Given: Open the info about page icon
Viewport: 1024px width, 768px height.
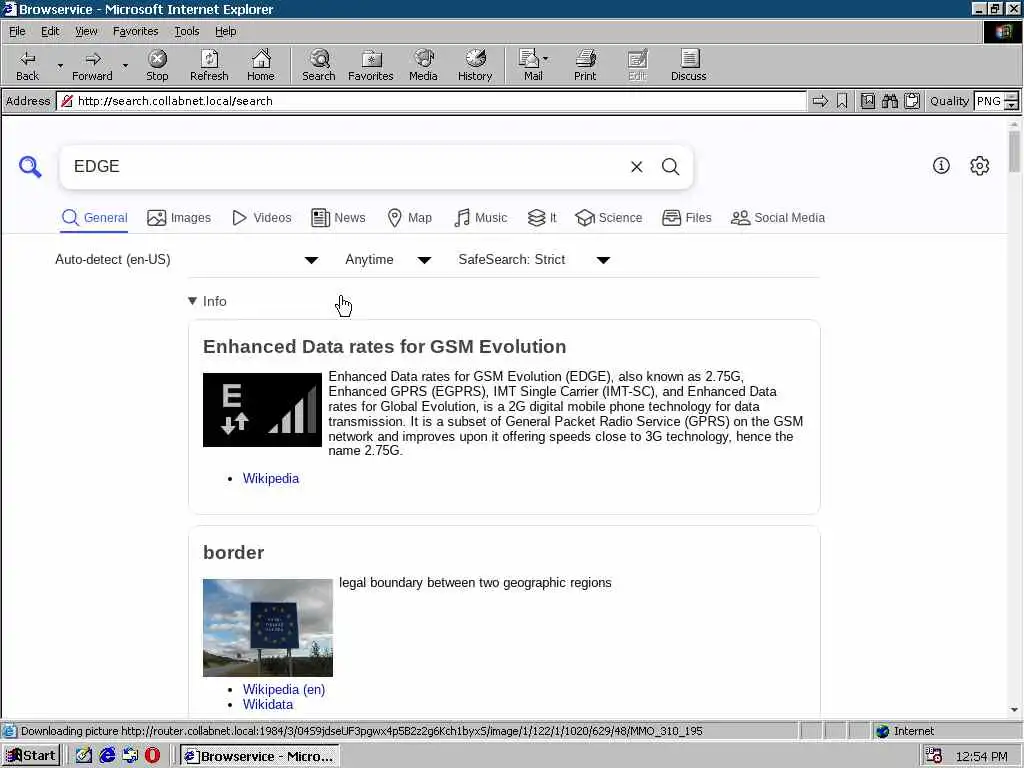Looking at the screenshot, I should click(x=941, y=166).
